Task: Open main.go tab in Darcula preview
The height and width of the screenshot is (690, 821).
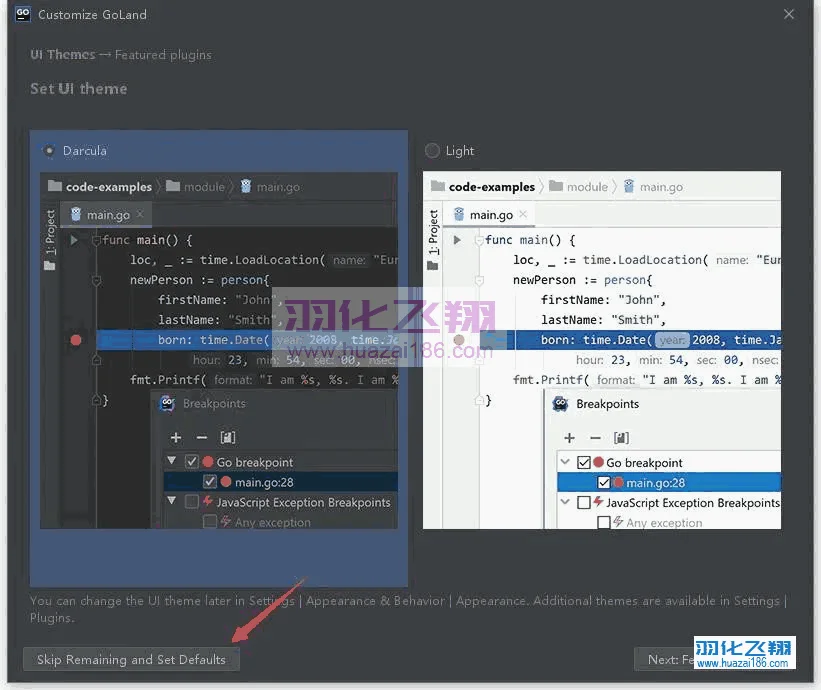Action: tap(106, 215)
